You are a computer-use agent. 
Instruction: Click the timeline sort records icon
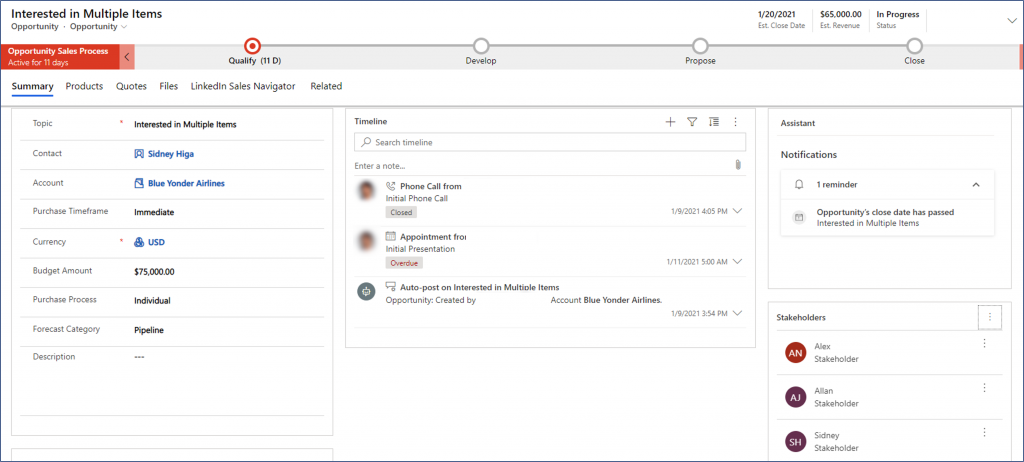pos(714,122)
